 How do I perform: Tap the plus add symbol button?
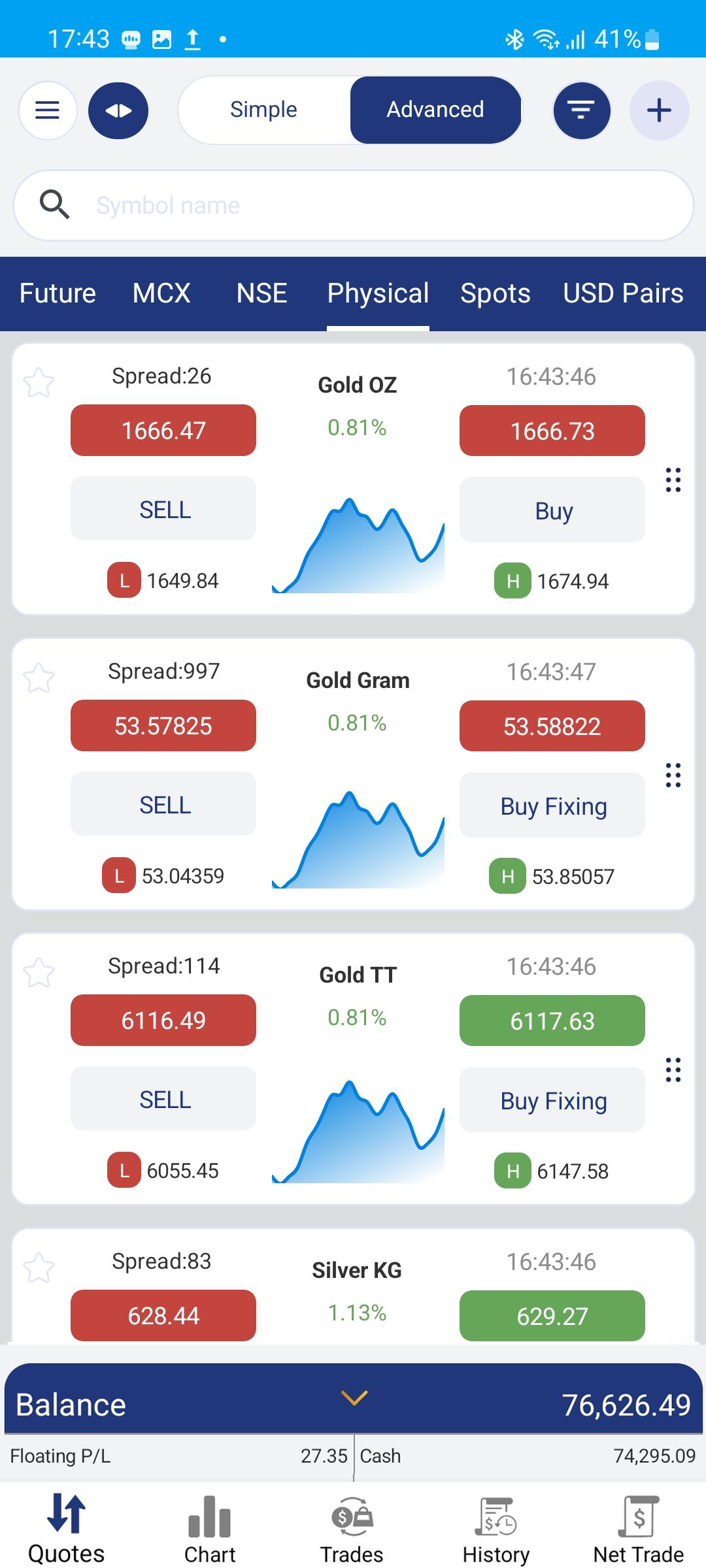(x=659, y=110)
